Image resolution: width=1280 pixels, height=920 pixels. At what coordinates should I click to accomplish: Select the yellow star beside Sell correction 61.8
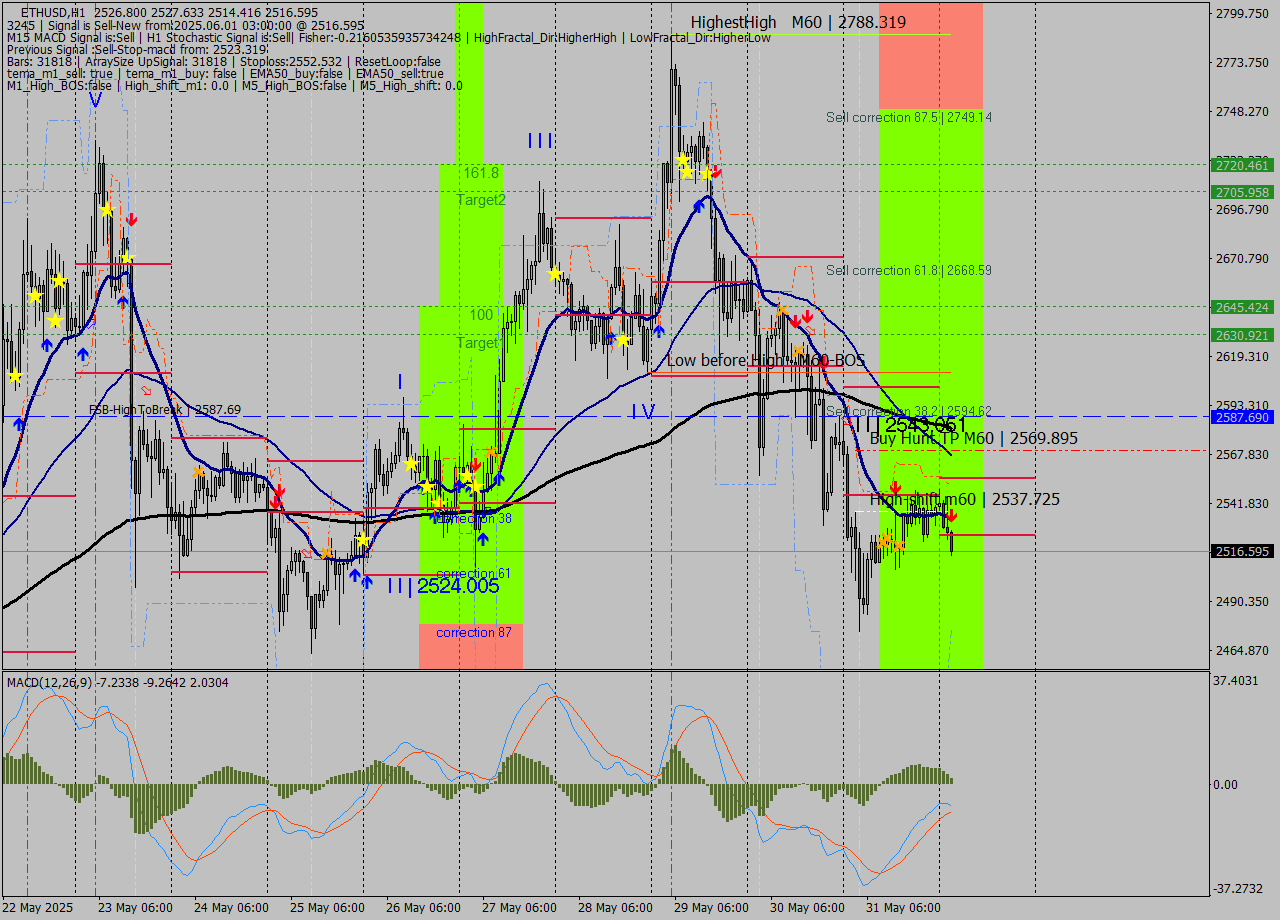pyautogui.click(x=783, y=310)
